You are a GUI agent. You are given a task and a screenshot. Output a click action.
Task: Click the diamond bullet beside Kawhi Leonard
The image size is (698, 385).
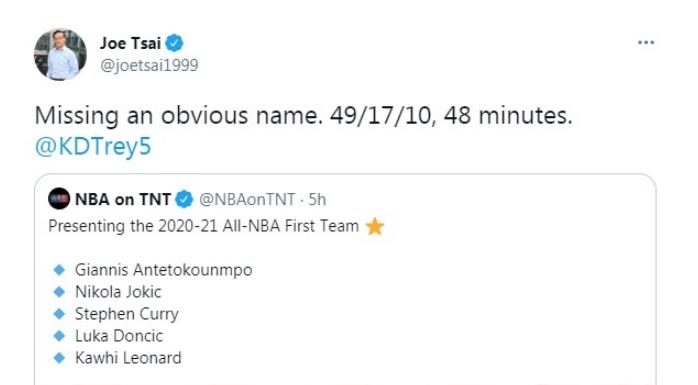[x=59, y=358]
